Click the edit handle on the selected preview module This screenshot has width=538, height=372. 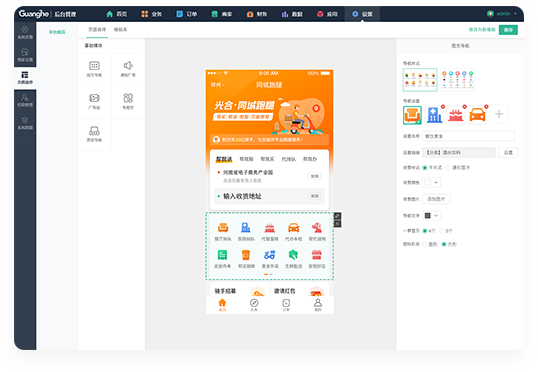click(x=337, y=216)
